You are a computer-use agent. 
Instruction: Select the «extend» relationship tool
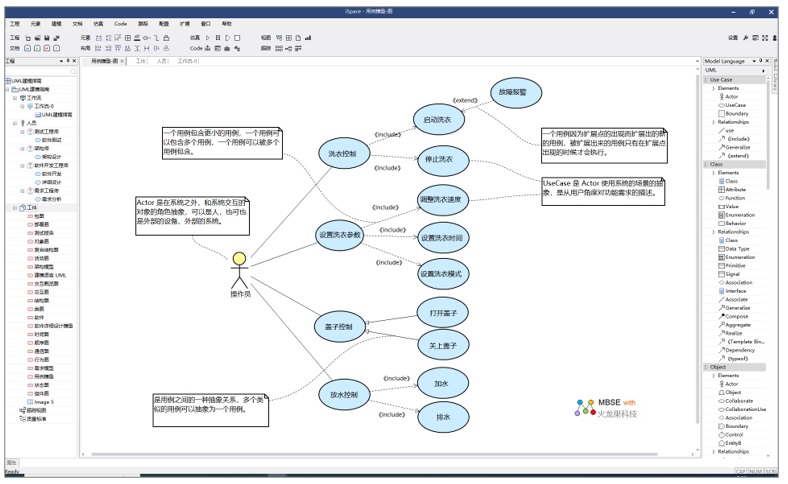coord(737,155)
